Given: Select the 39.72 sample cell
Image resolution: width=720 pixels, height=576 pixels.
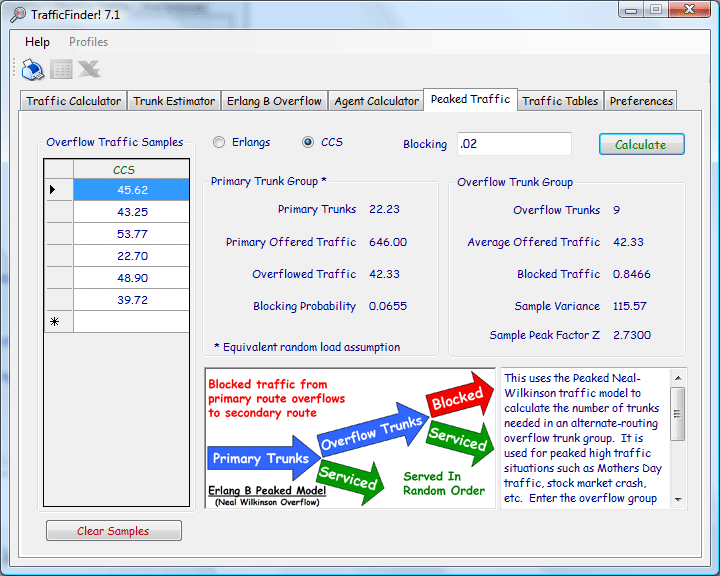Looking at the screenshot, I should (x=131, y=300).
